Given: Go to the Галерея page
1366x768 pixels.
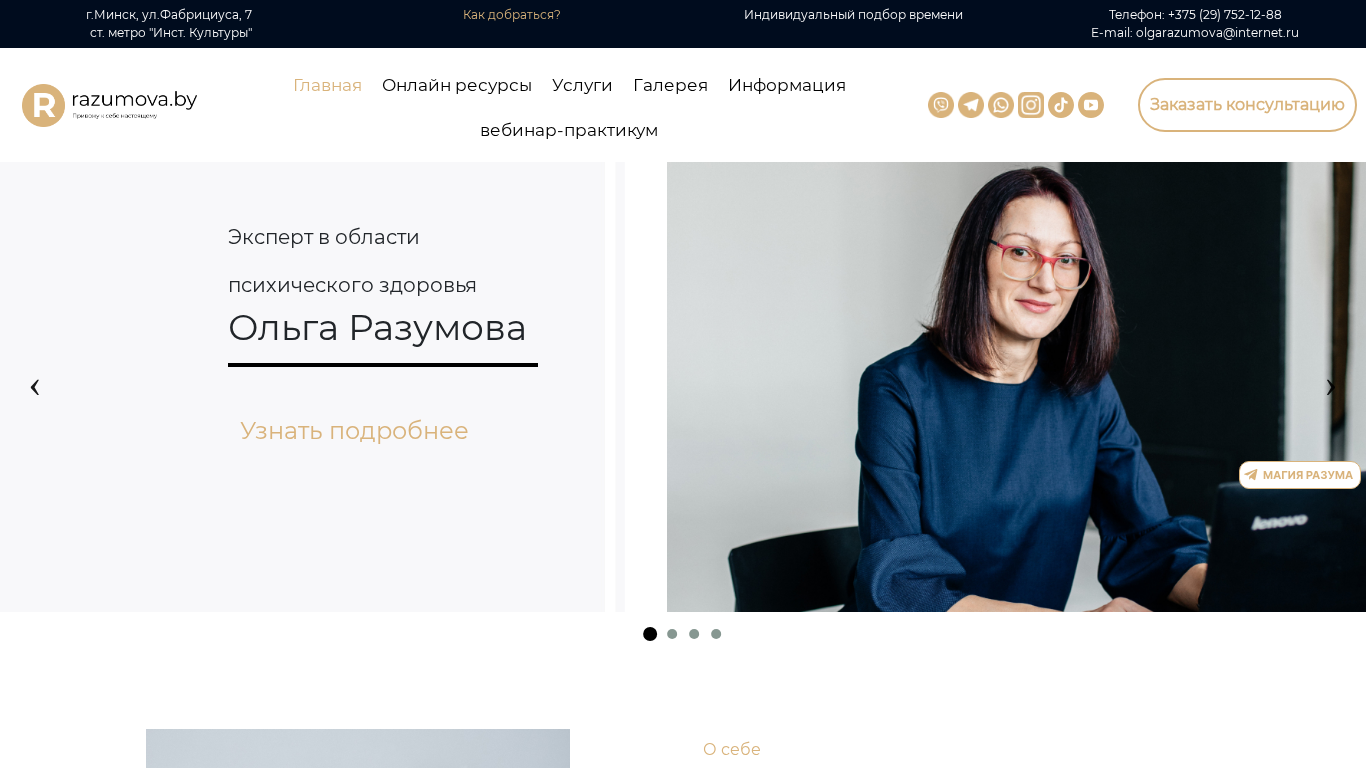Looking at the screenshot, I should point(670,85).
